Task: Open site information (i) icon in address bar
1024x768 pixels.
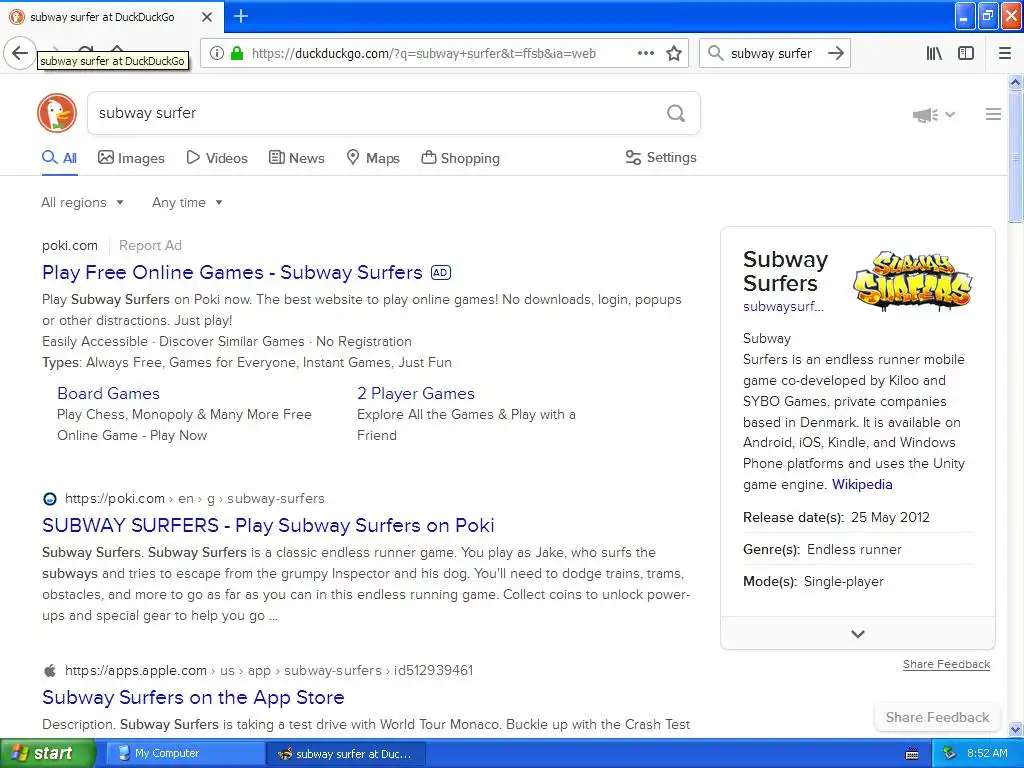Action: [x=217, y=54]
